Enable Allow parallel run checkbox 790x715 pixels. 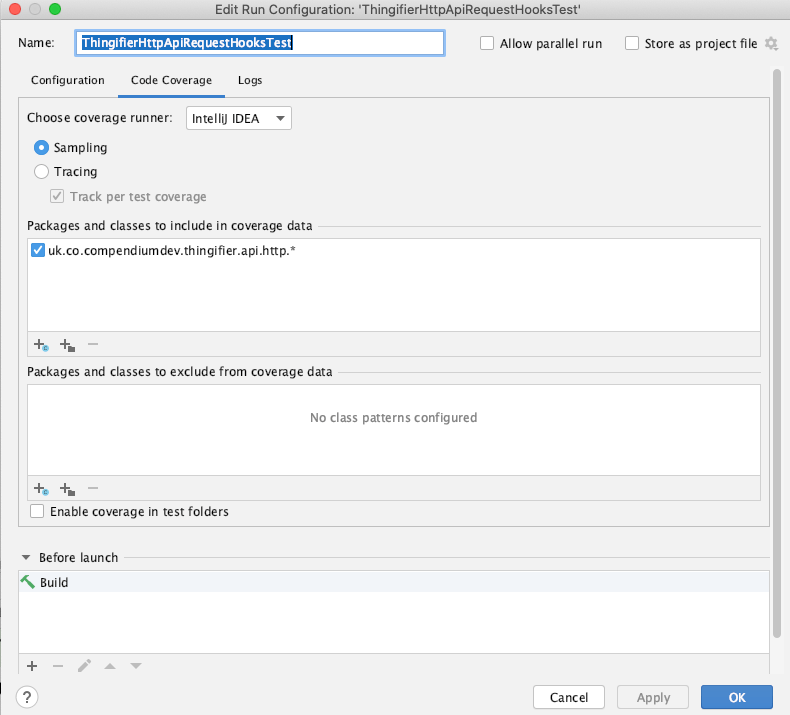tap(487, 43)
